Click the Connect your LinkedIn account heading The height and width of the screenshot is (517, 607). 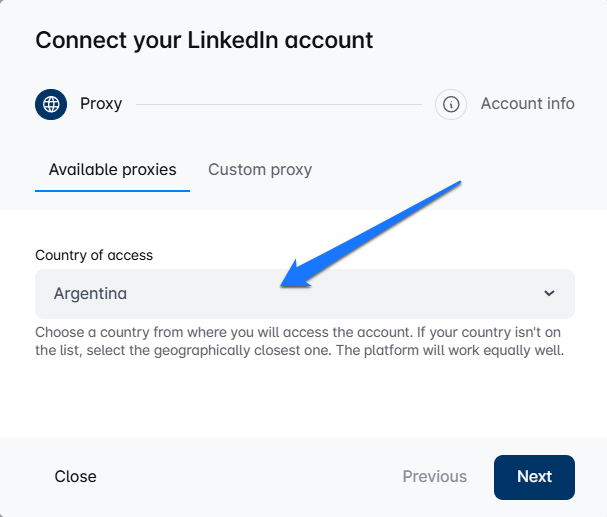click(204, 41)
